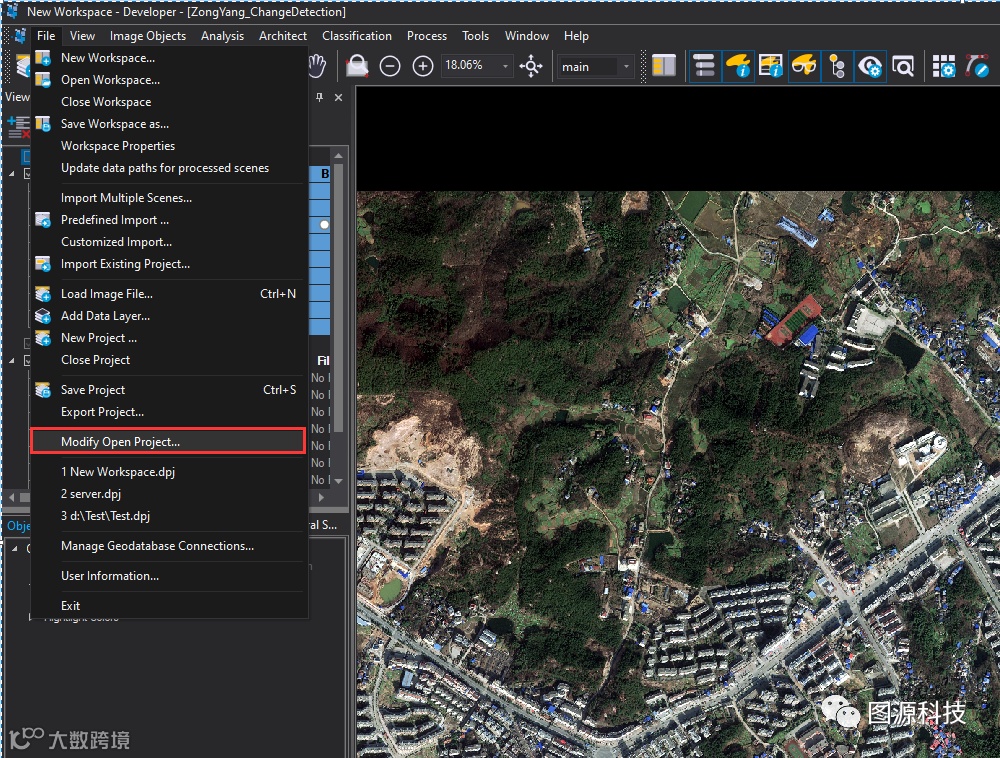The height and width of the screenshot is (758, 1000).
Task: Open the Feature View eye icon
Action: [x=870, y=66]
